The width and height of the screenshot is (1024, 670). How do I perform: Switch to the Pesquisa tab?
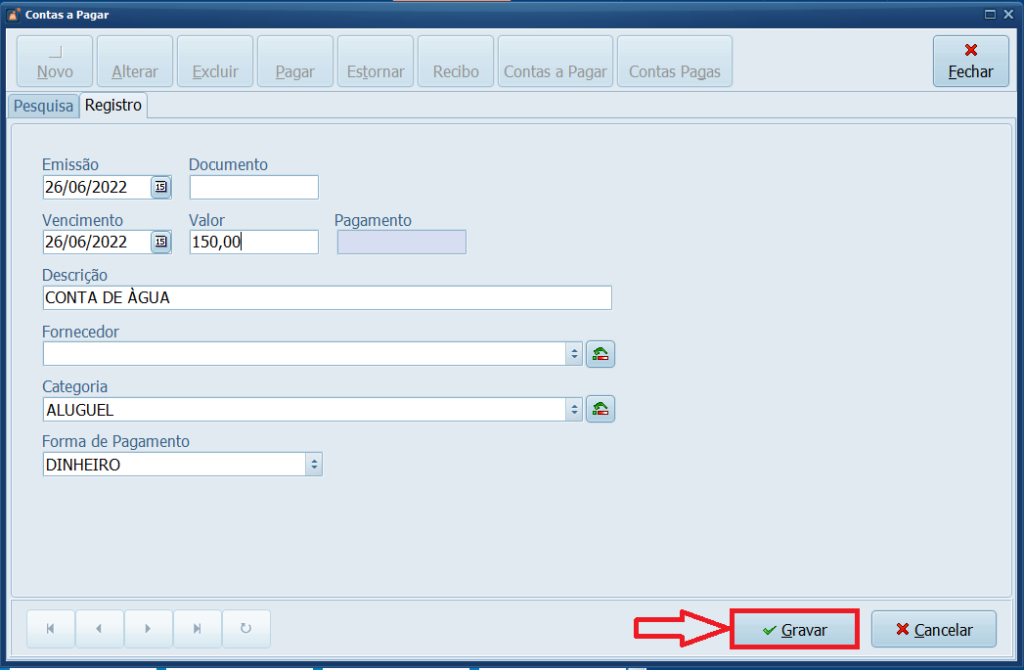click(x=43, y=106)
